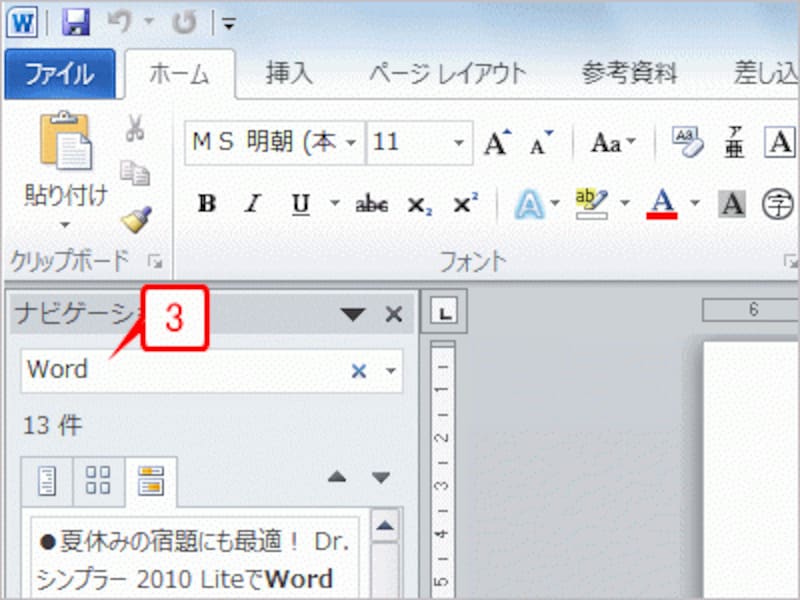Save the document with the floppy disk icon
800x600 pixels.
pos(76,22)
